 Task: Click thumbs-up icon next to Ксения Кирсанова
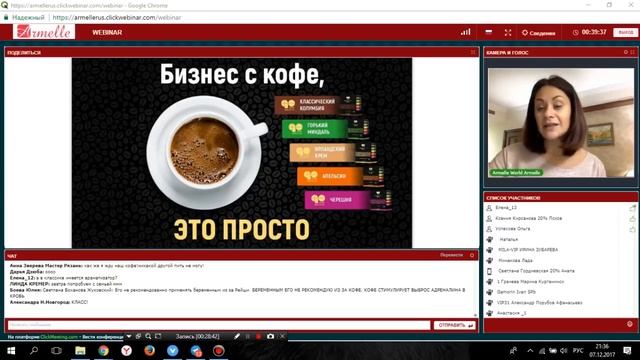tap(632, 219)
